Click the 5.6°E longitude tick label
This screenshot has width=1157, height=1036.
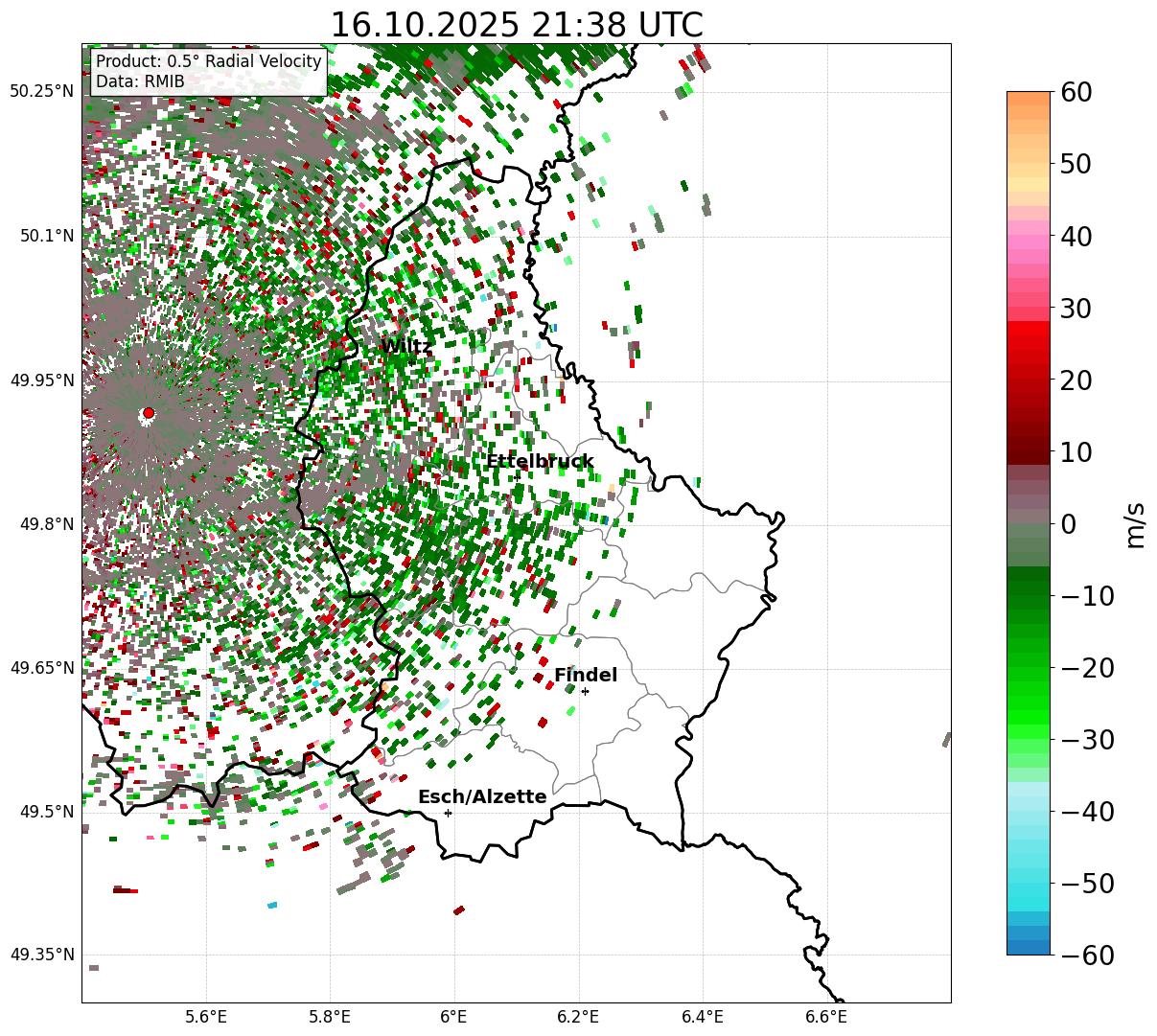[x=206, y=1017]
